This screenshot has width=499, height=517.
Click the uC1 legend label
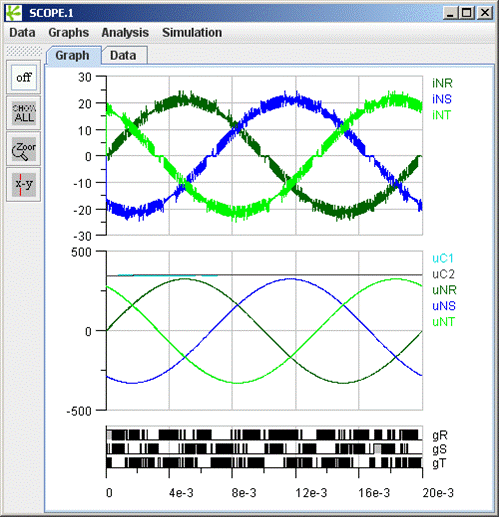443,258
